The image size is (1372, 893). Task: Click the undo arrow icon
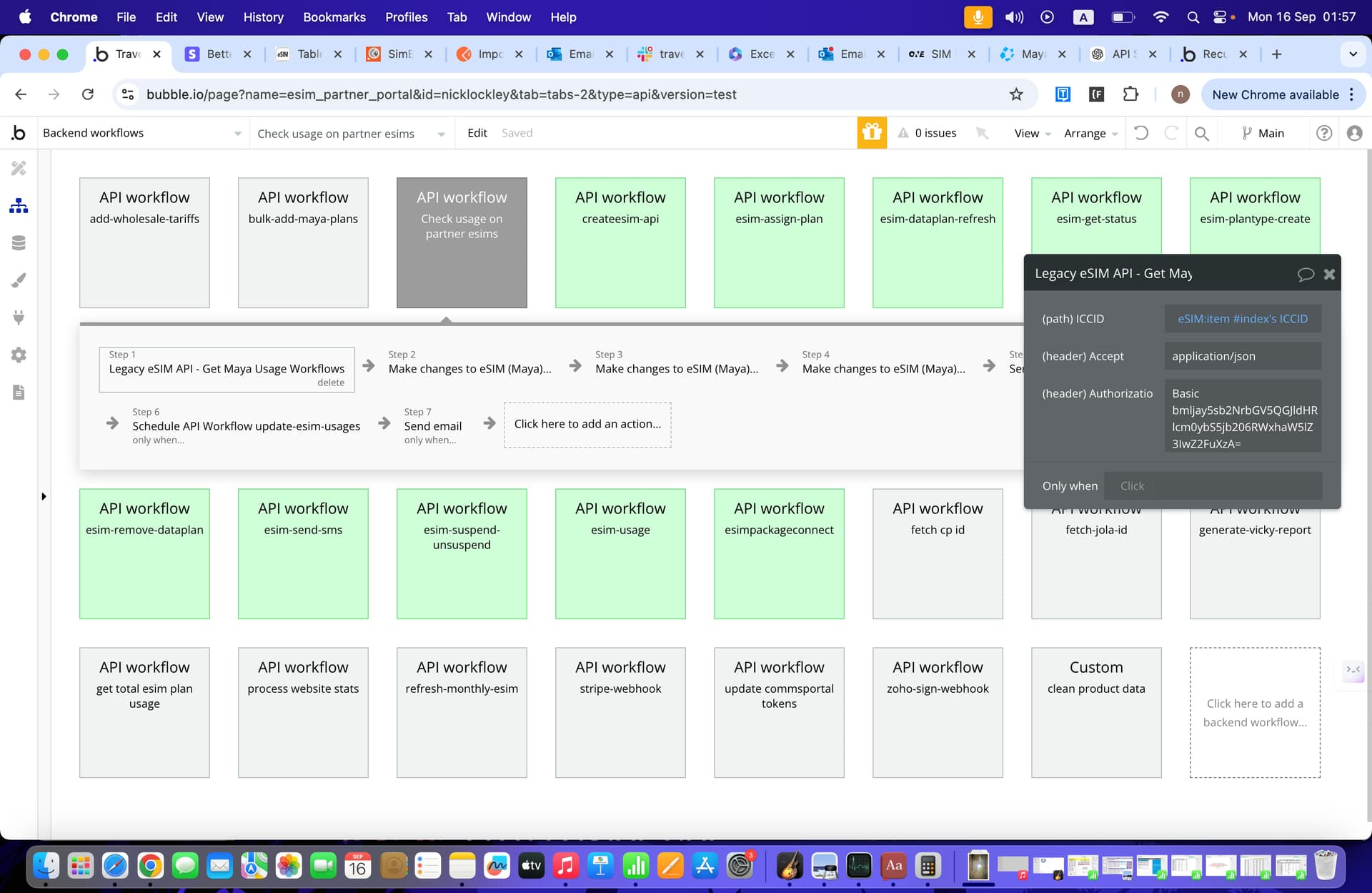(x=1141, y=133)
